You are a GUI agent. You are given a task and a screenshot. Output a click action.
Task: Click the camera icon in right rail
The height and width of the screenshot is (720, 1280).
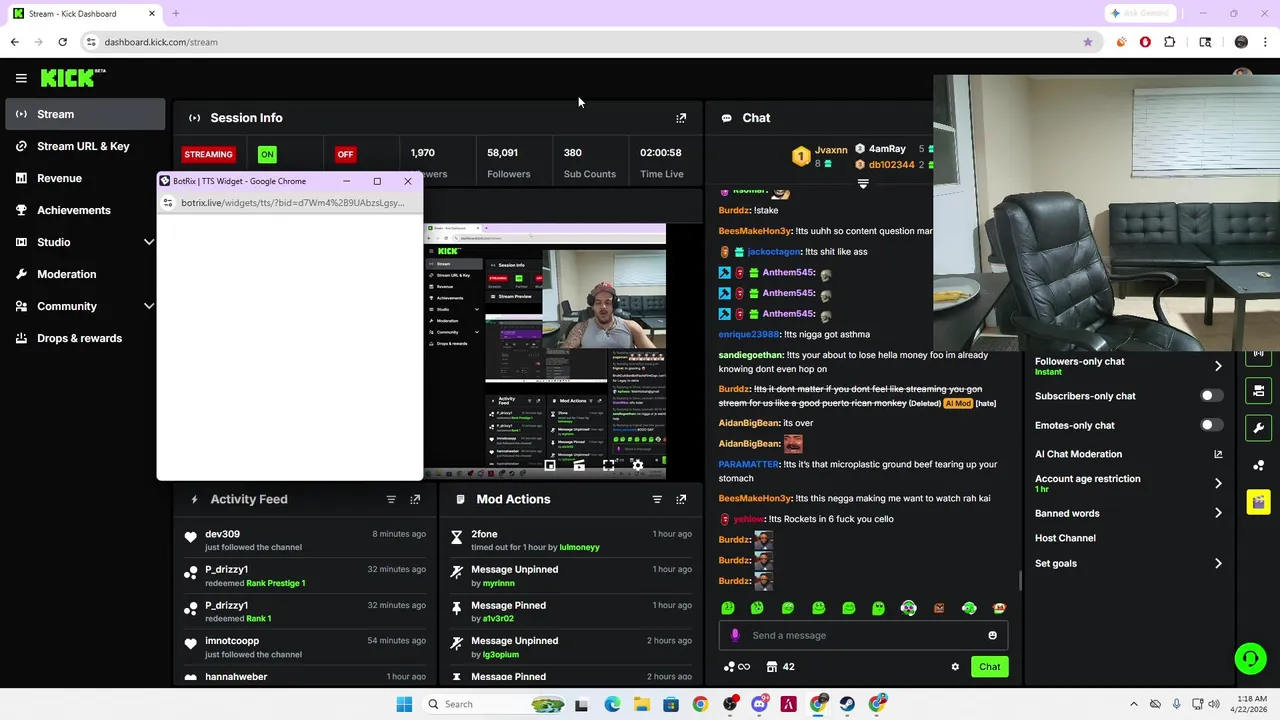1258,390
